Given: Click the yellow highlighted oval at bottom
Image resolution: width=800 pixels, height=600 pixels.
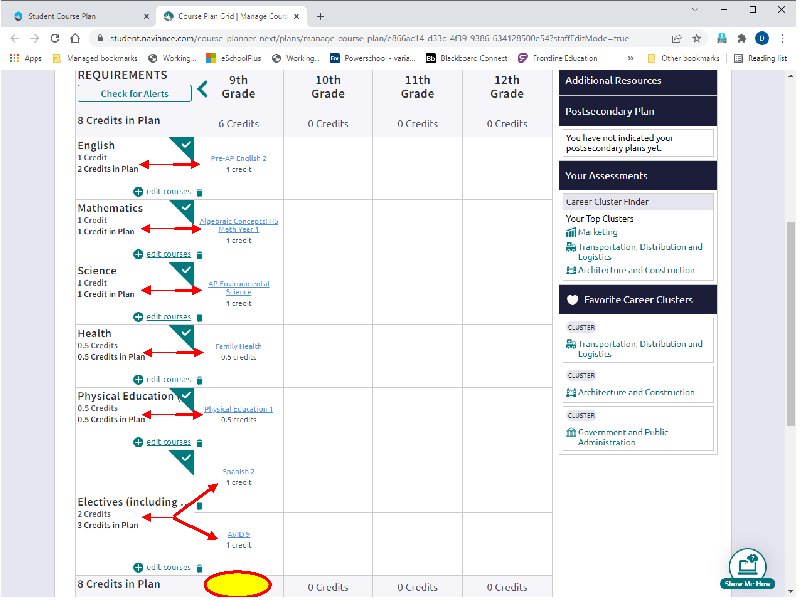Looking at the screenshot, I should coord(238,584).
